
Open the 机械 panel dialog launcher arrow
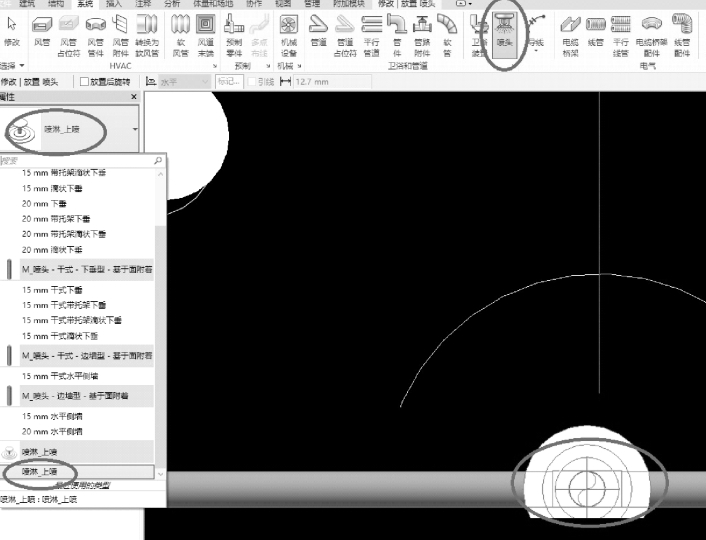[299, 66]
